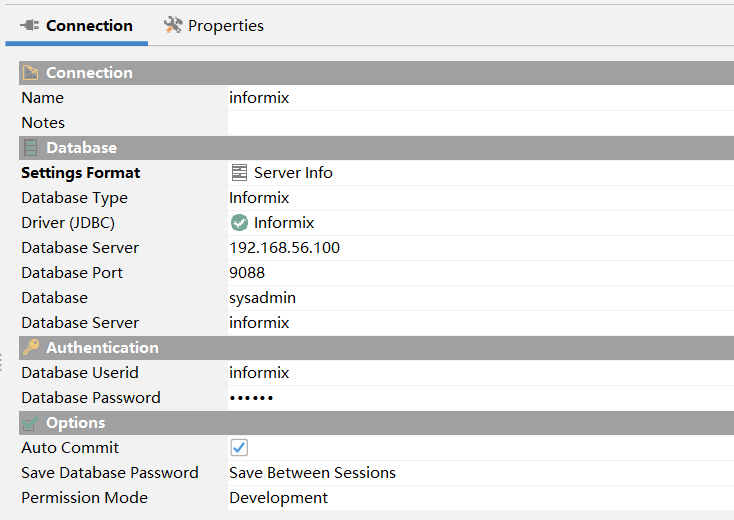Screen dimensions: 734x520
Task: Click the Options section checkmark icon
Action: (30, 423)
